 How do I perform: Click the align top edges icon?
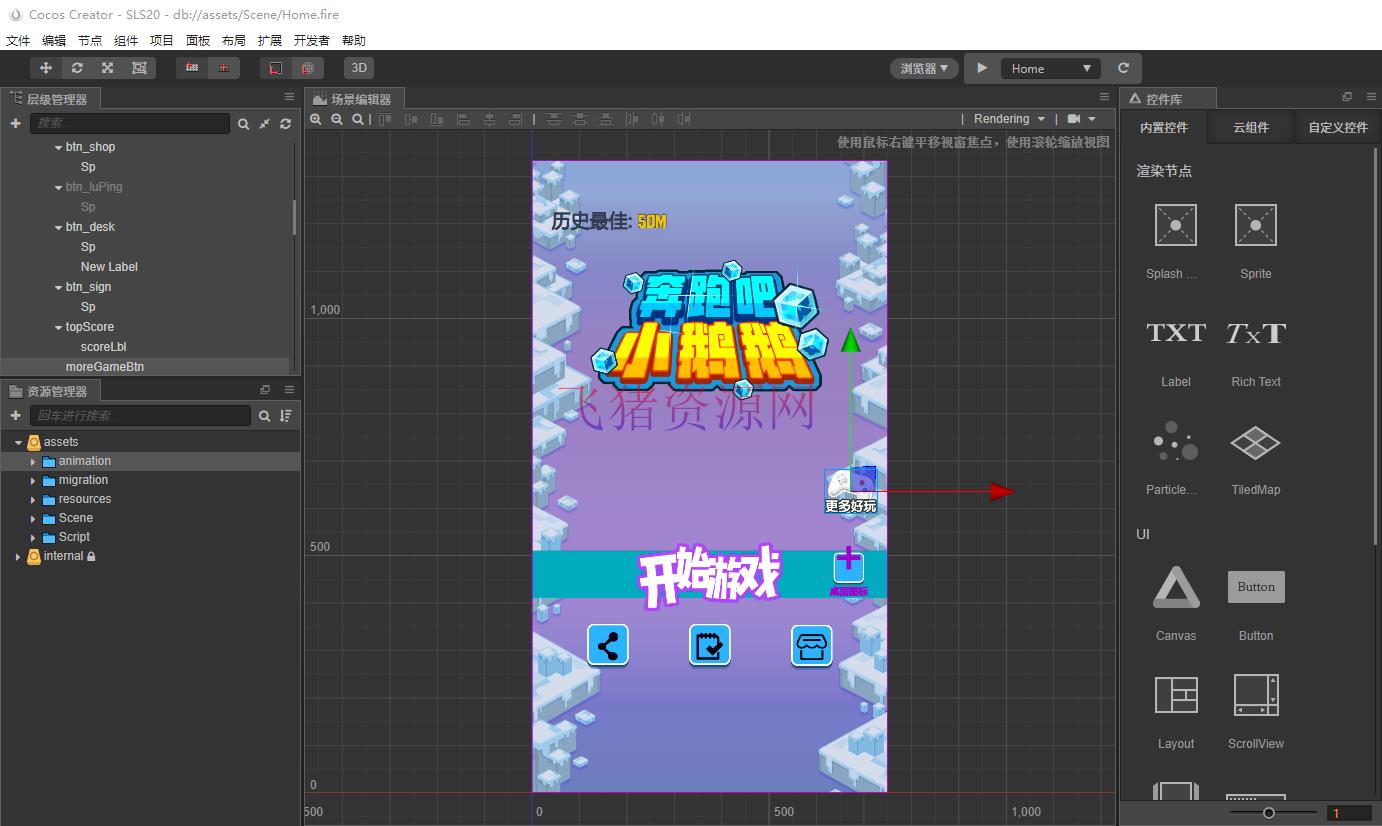coord(385,119)
